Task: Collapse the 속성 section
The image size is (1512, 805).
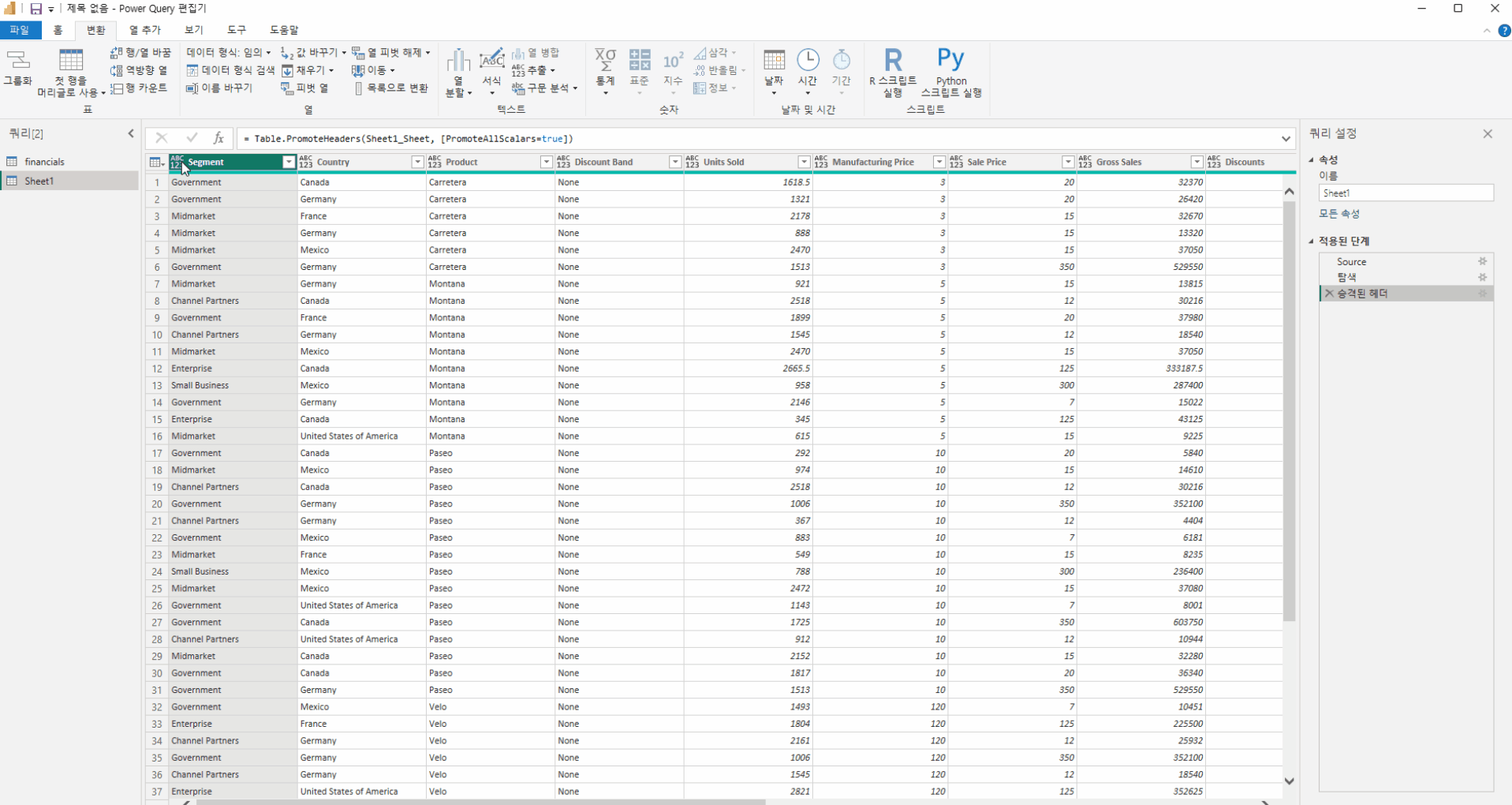Action: pos(1312,160)
